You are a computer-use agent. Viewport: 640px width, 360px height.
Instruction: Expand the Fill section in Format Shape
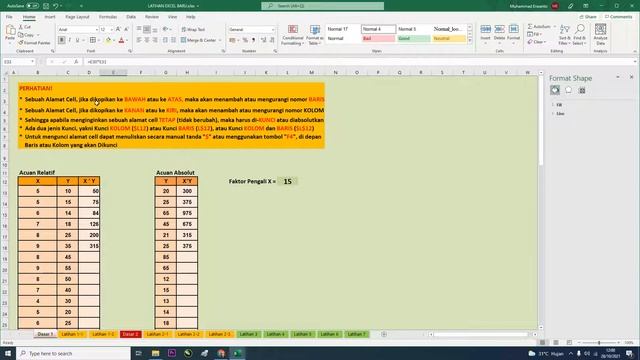(557, 105)
